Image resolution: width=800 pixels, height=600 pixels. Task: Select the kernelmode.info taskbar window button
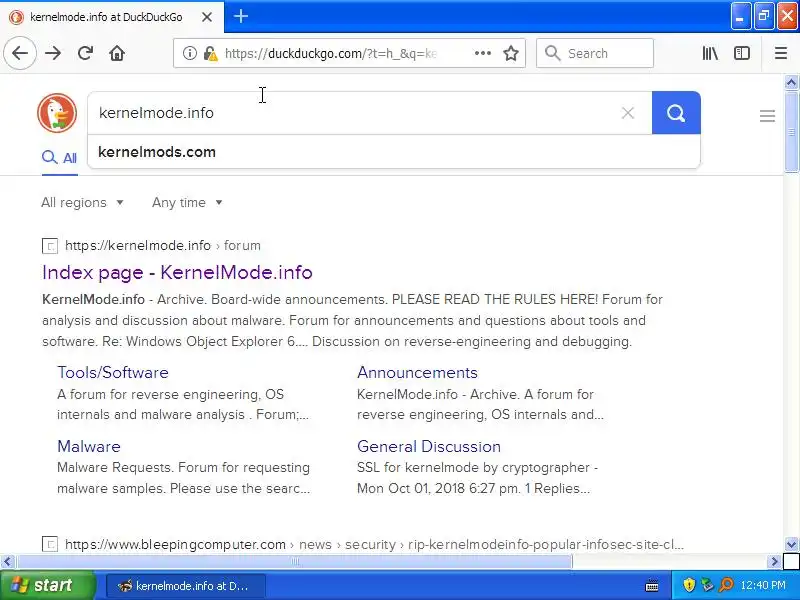[186, 586]
